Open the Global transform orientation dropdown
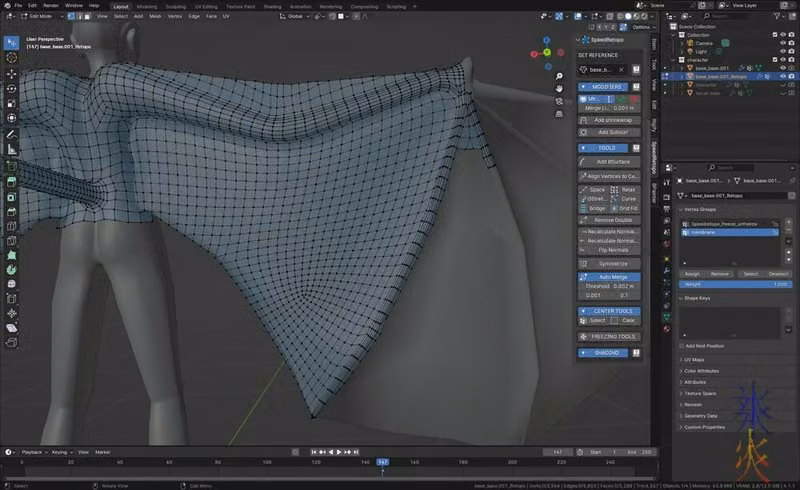 tap(295, 16)
